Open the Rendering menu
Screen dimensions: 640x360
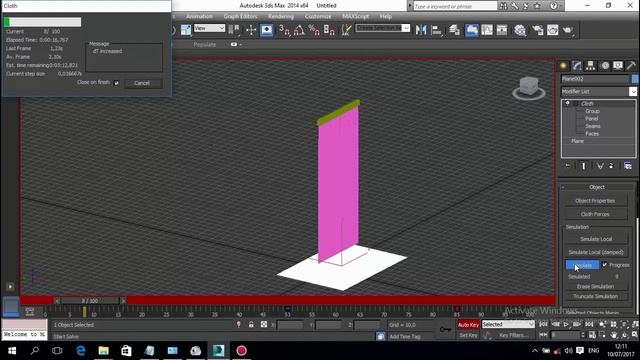pyautogui.click(x=281, y=16)
